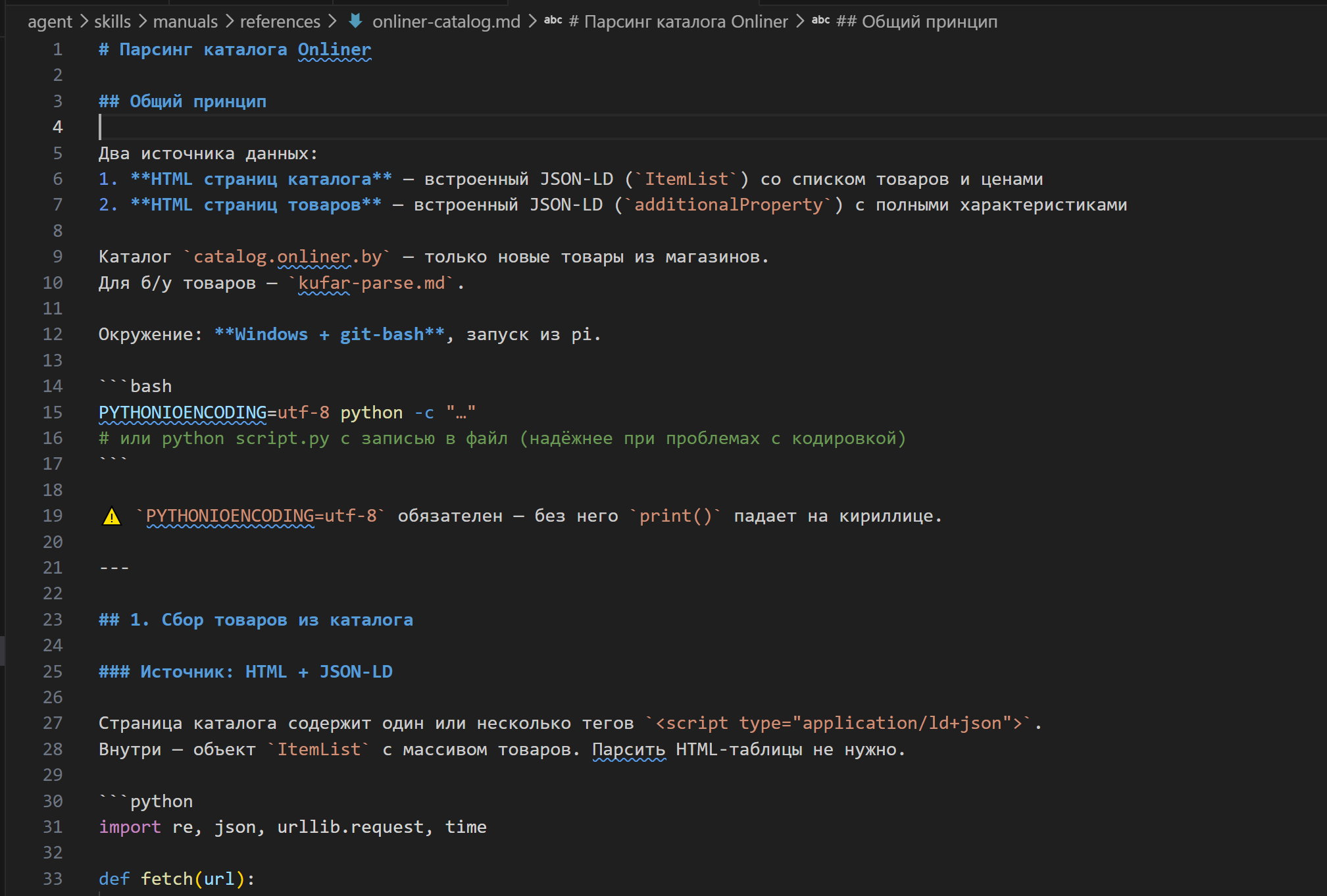The width and height of the screenshot is (1327, 896).
Task: Click line number 33 in gutter
Action: pyautogui.click(x=53, y=879)
